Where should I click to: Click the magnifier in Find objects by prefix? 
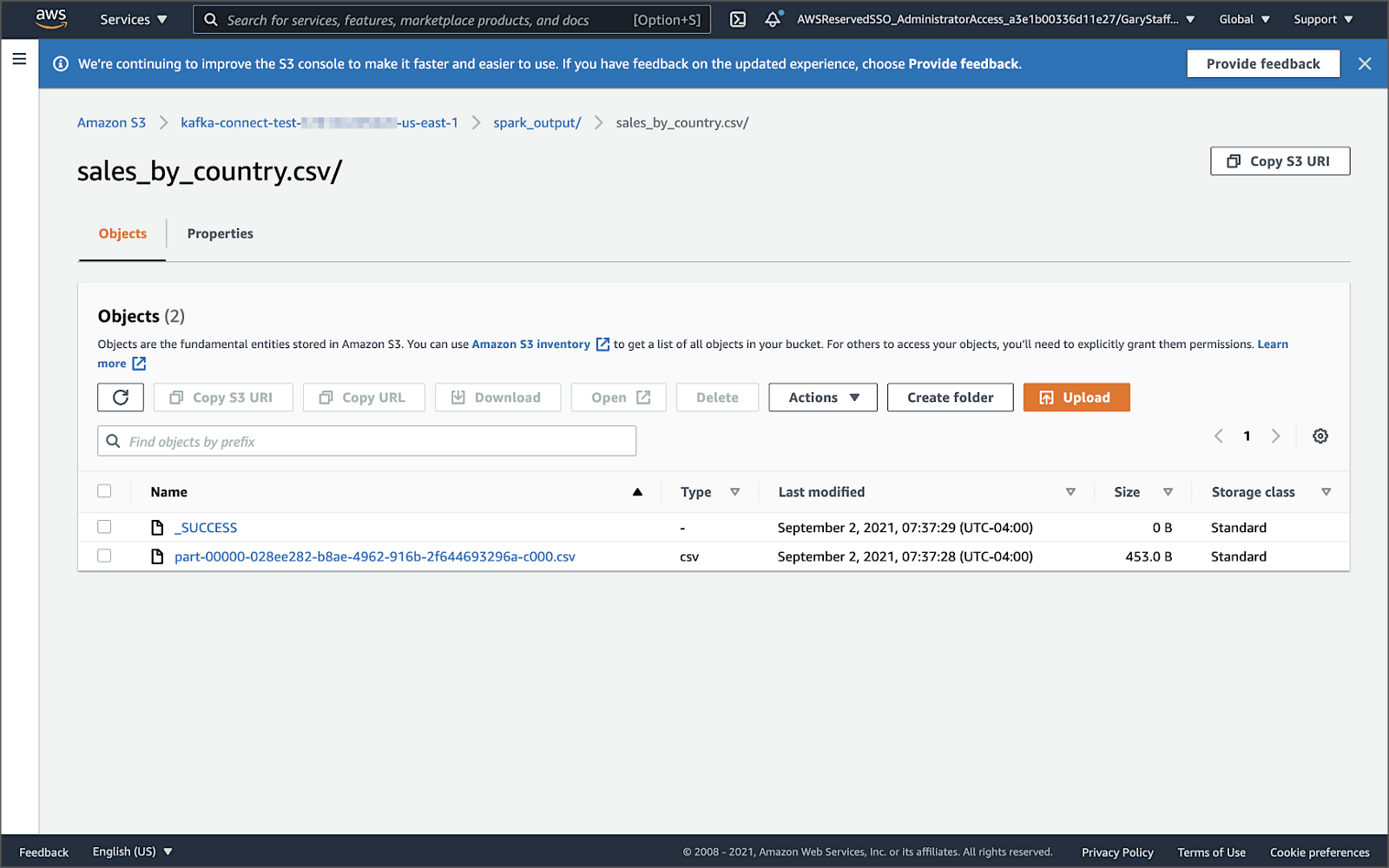(113, 441)
